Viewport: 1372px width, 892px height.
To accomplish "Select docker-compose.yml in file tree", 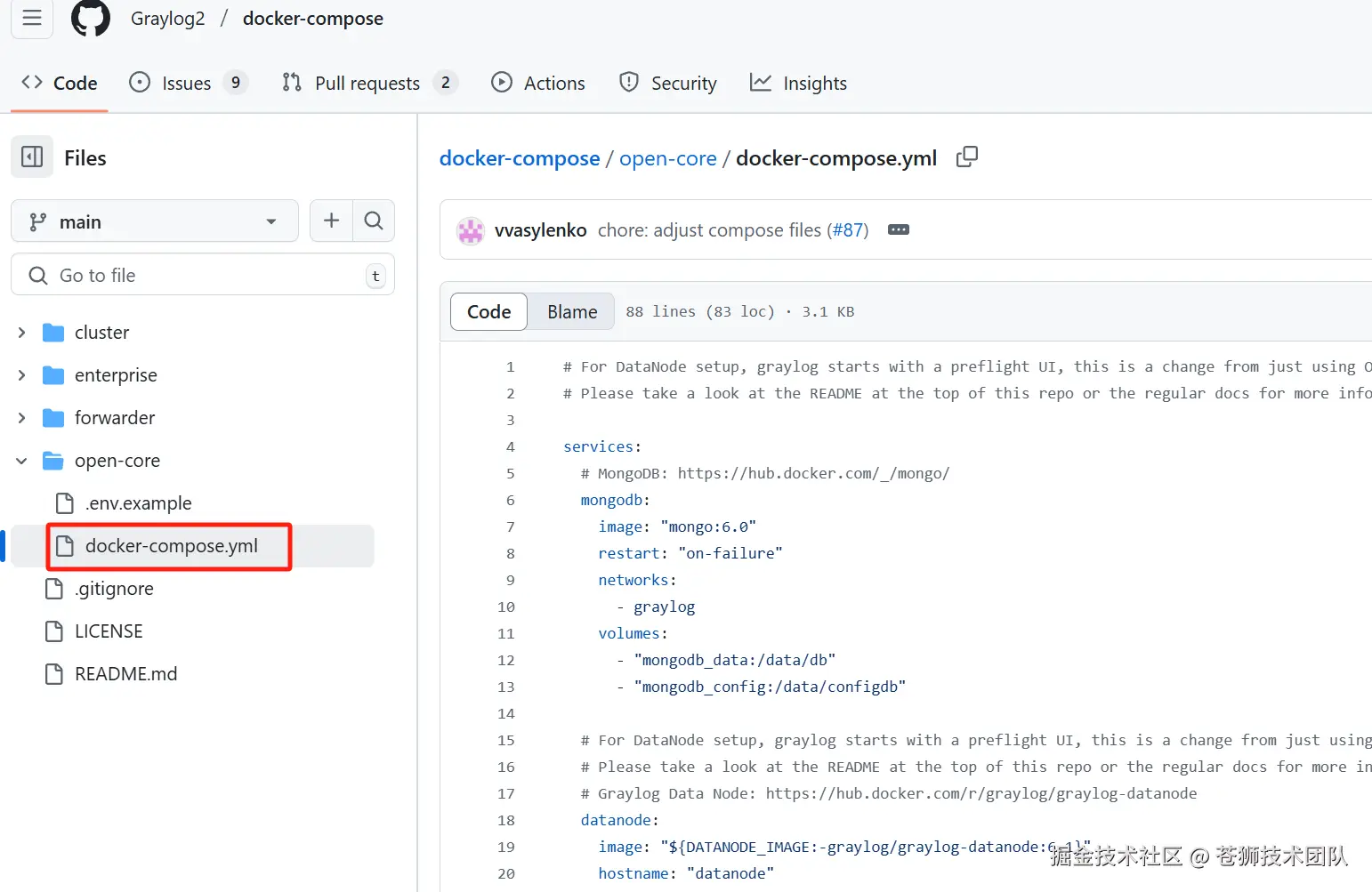I will [192, 546].
